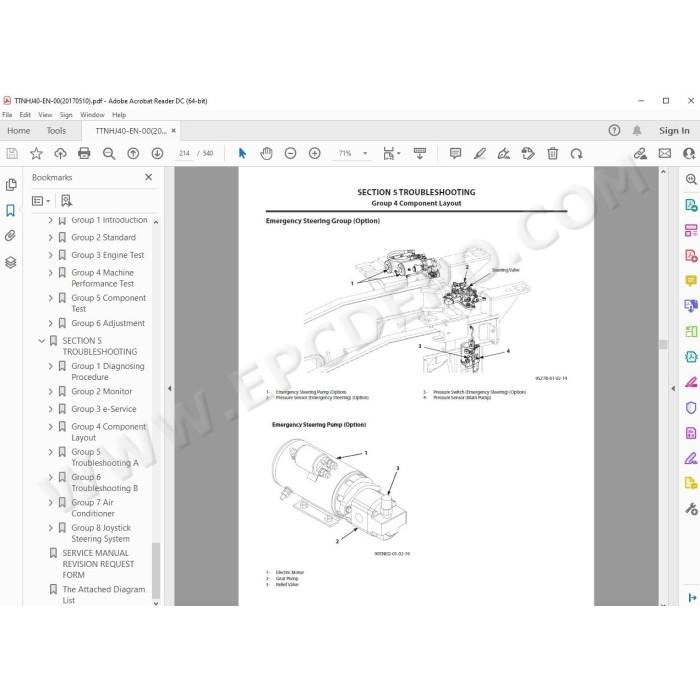This screenshot has height=700, width=700.
Task: Select the arrow selection tool
Action: pos(242,154)
